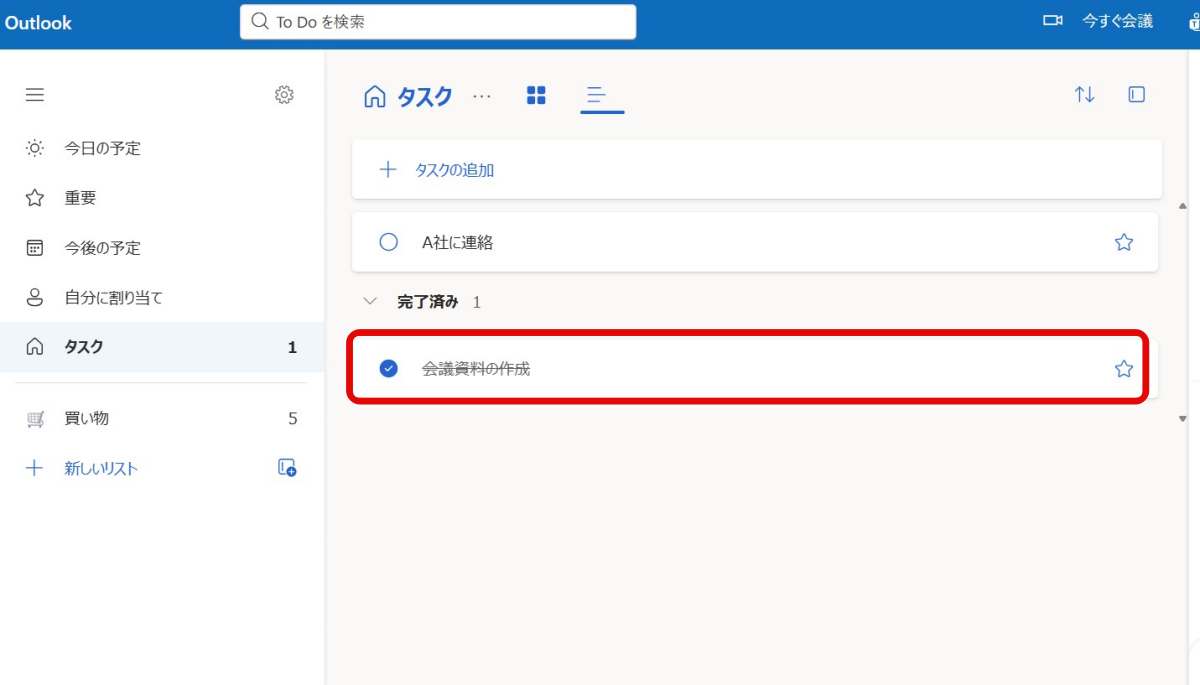Image resolution: width=1200 pixels, height=685 pixels.
Task: Open the sort options icon
Action: 1084,95
